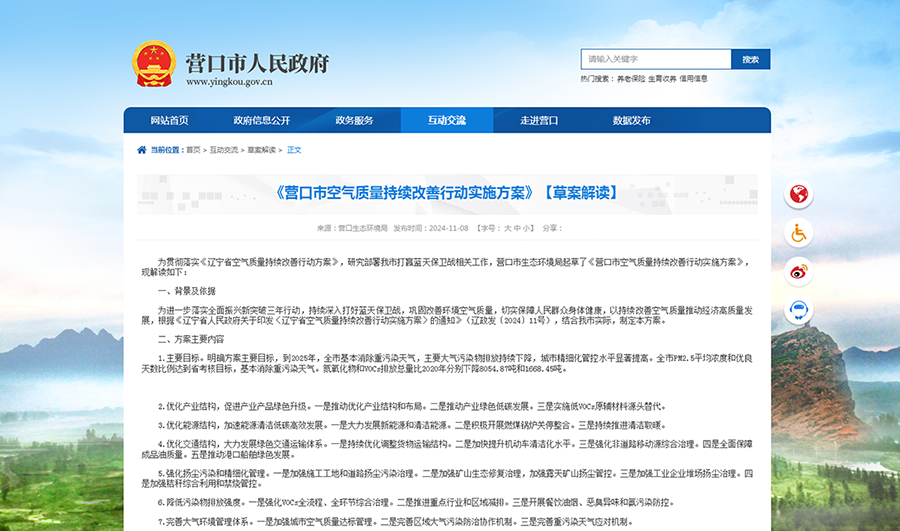Viewport: 900px width, 531px height.
Task: Click the keyword search input field
Action: [656, 59]
